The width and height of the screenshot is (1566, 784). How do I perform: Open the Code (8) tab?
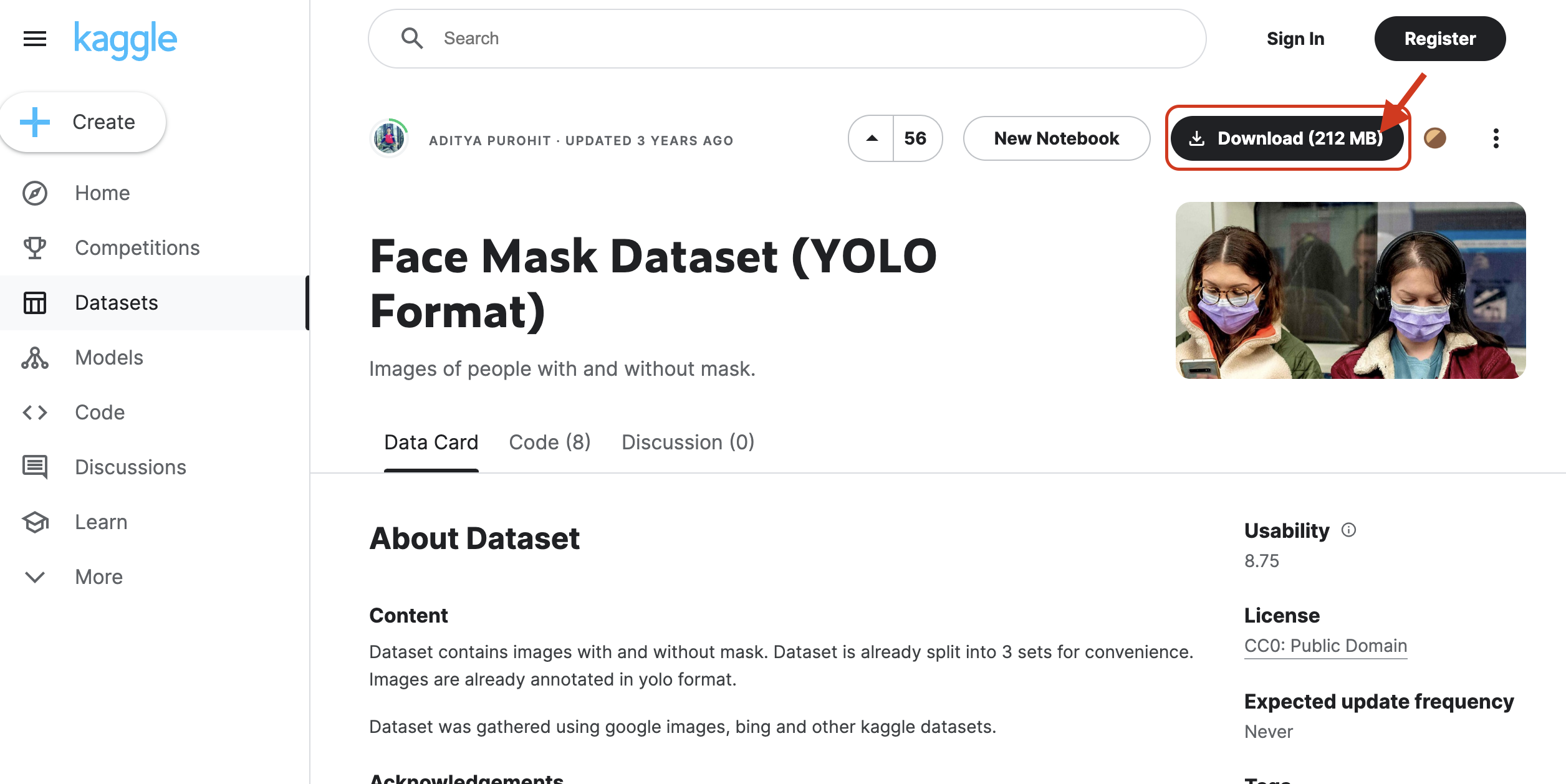(x=550, y=442)
